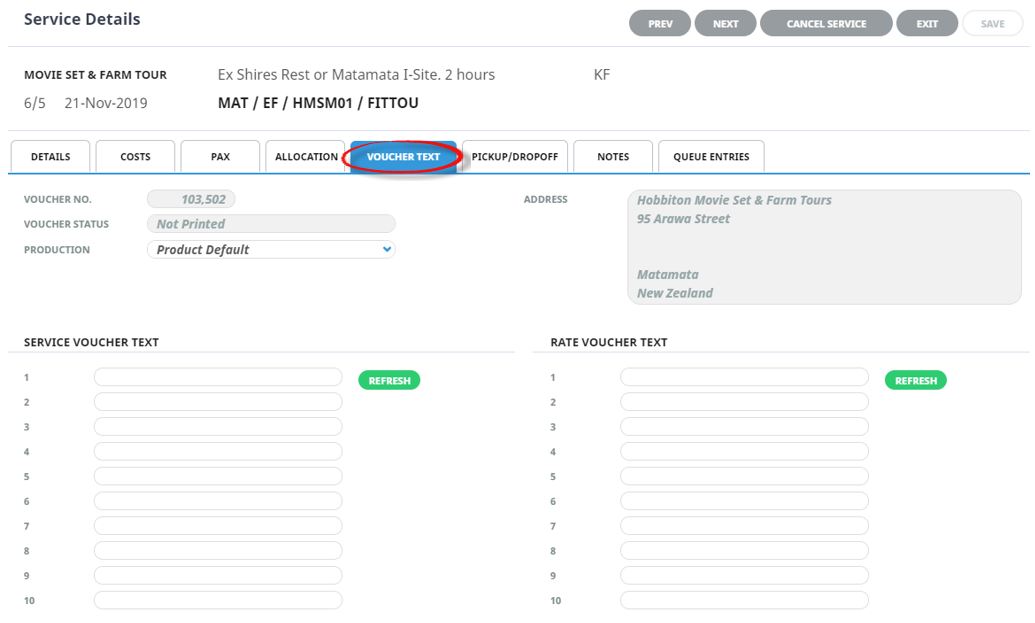Open the NOTES tab
The image size is (1035, 623).
click(613, 157)
